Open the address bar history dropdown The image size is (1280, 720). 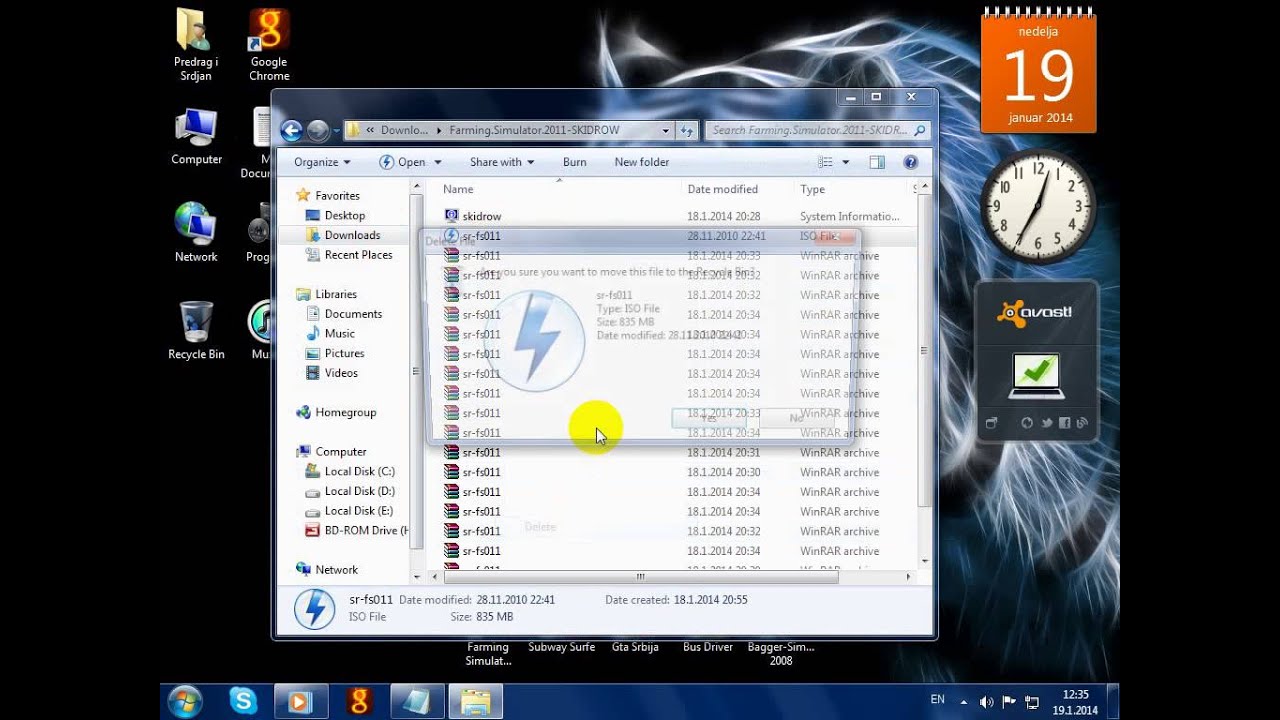666,130
